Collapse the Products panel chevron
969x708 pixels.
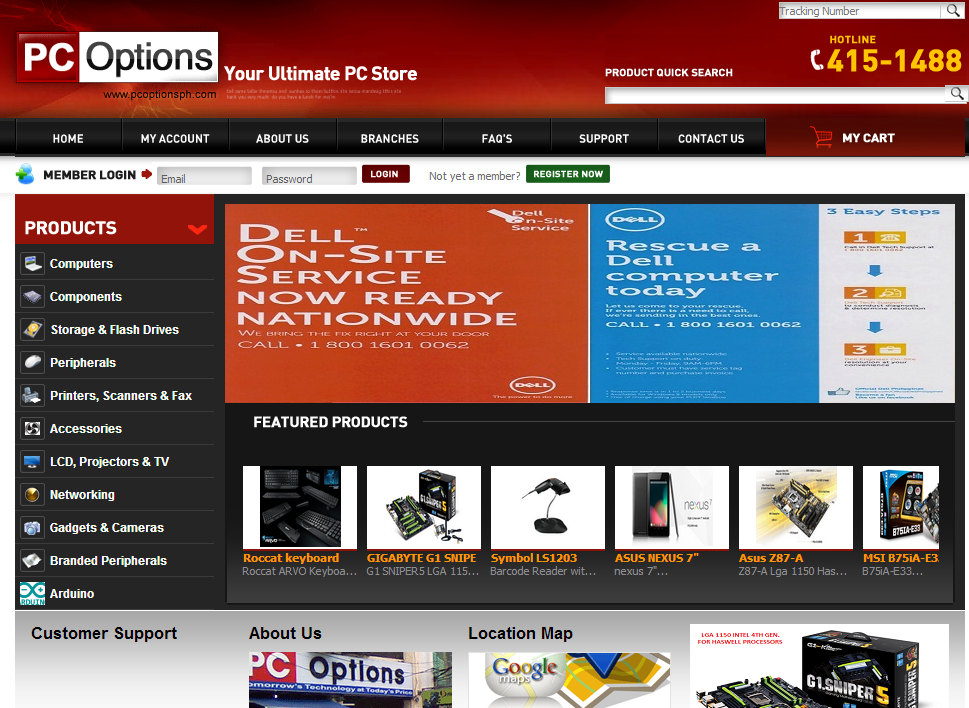[197, 229]
